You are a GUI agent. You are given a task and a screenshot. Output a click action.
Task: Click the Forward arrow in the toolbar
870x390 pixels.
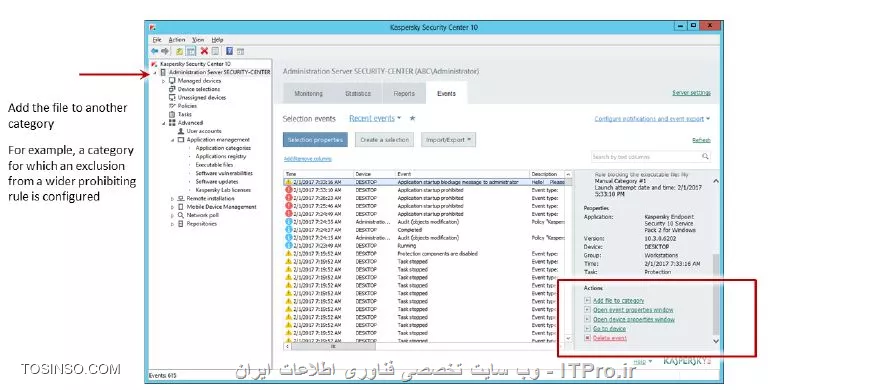coord(165,51)
